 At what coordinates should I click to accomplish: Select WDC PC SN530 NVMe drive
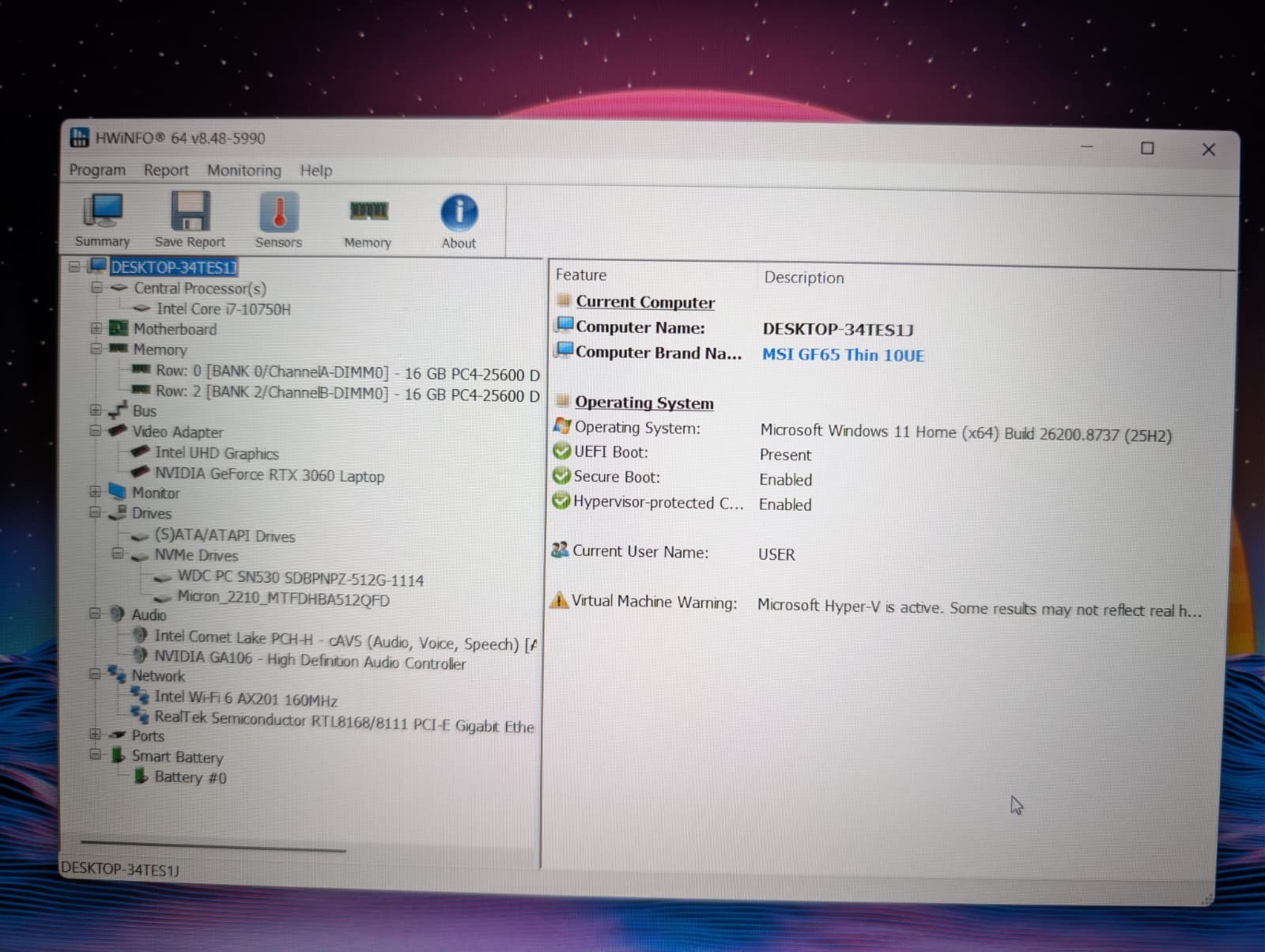pos(300,580)
